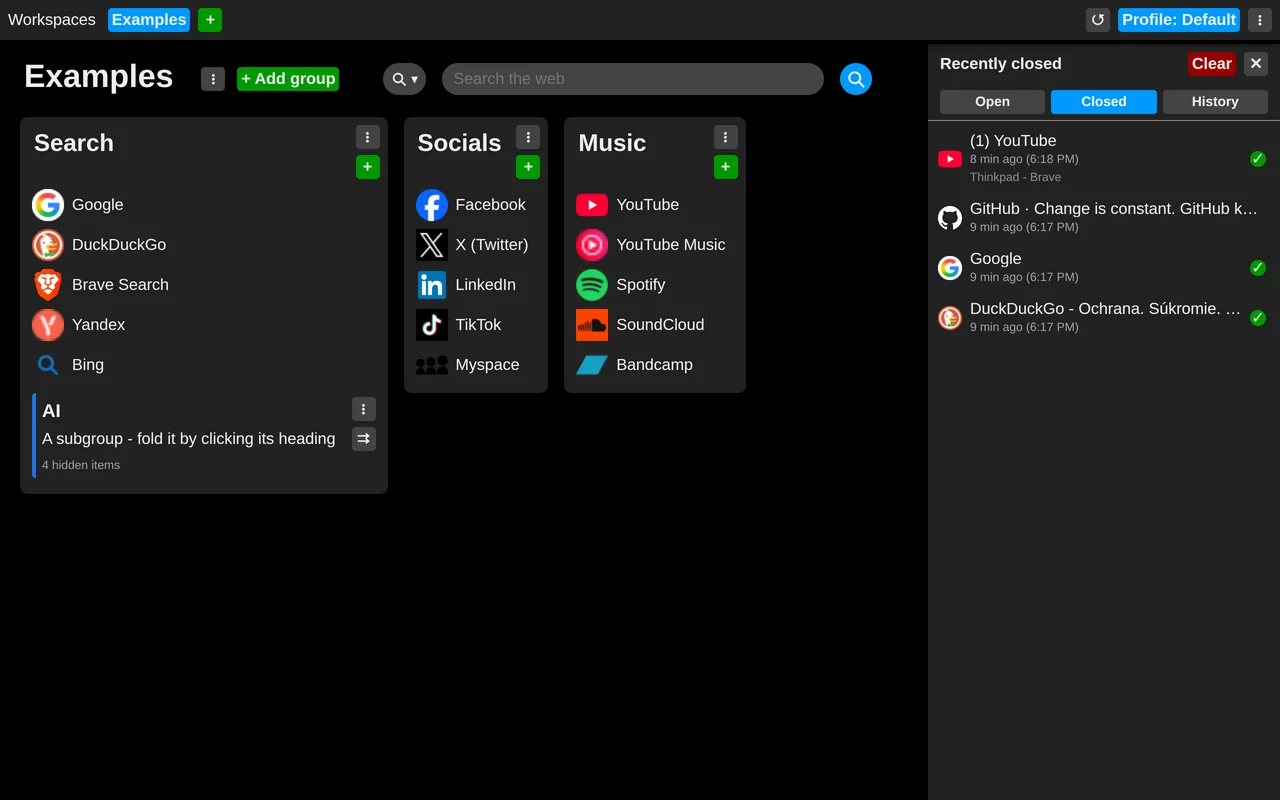Click the GitHub icon in Recently closed

(950, 217)
